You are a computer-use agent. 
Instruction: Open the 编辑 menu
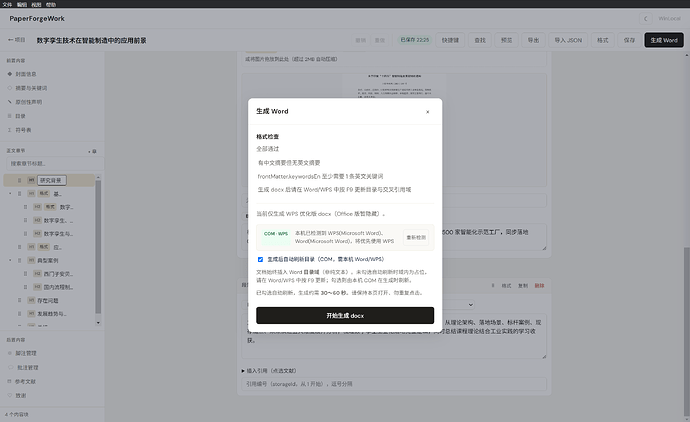point(22,4)
